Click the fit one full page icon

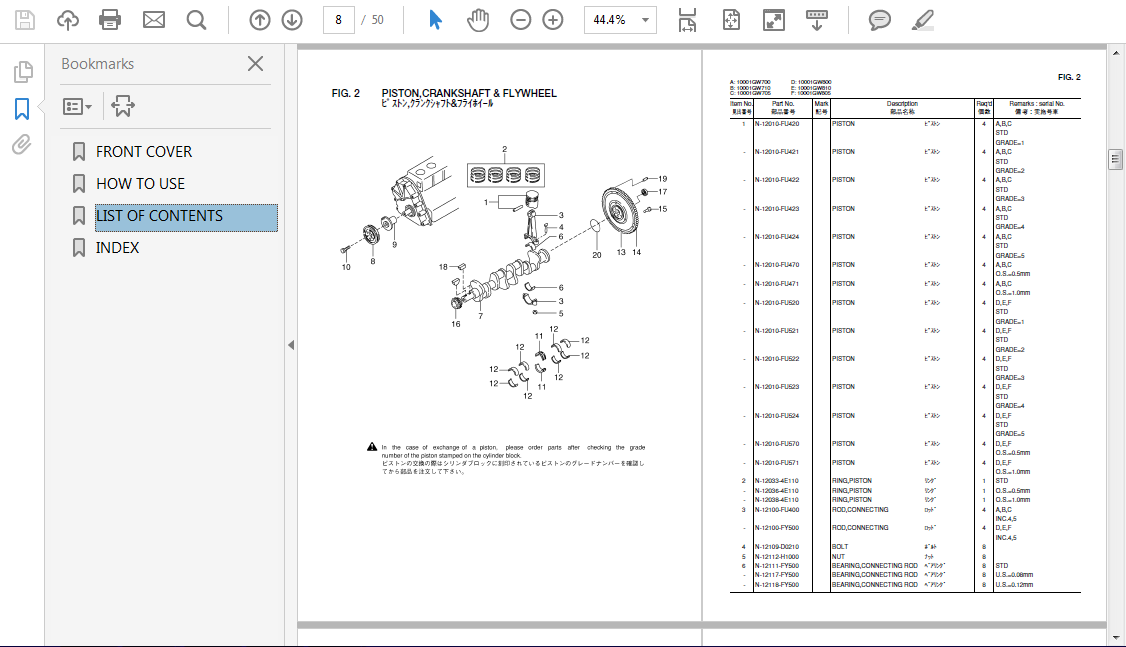(x=731, y=20)
